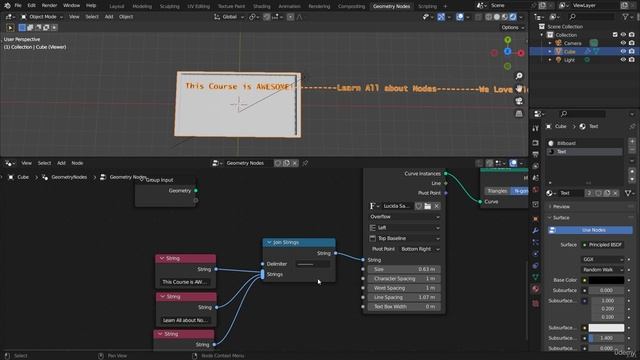640x360 pixels.
Task: Open the Random Walk subsurface dropdown
Action: point(602,270)
